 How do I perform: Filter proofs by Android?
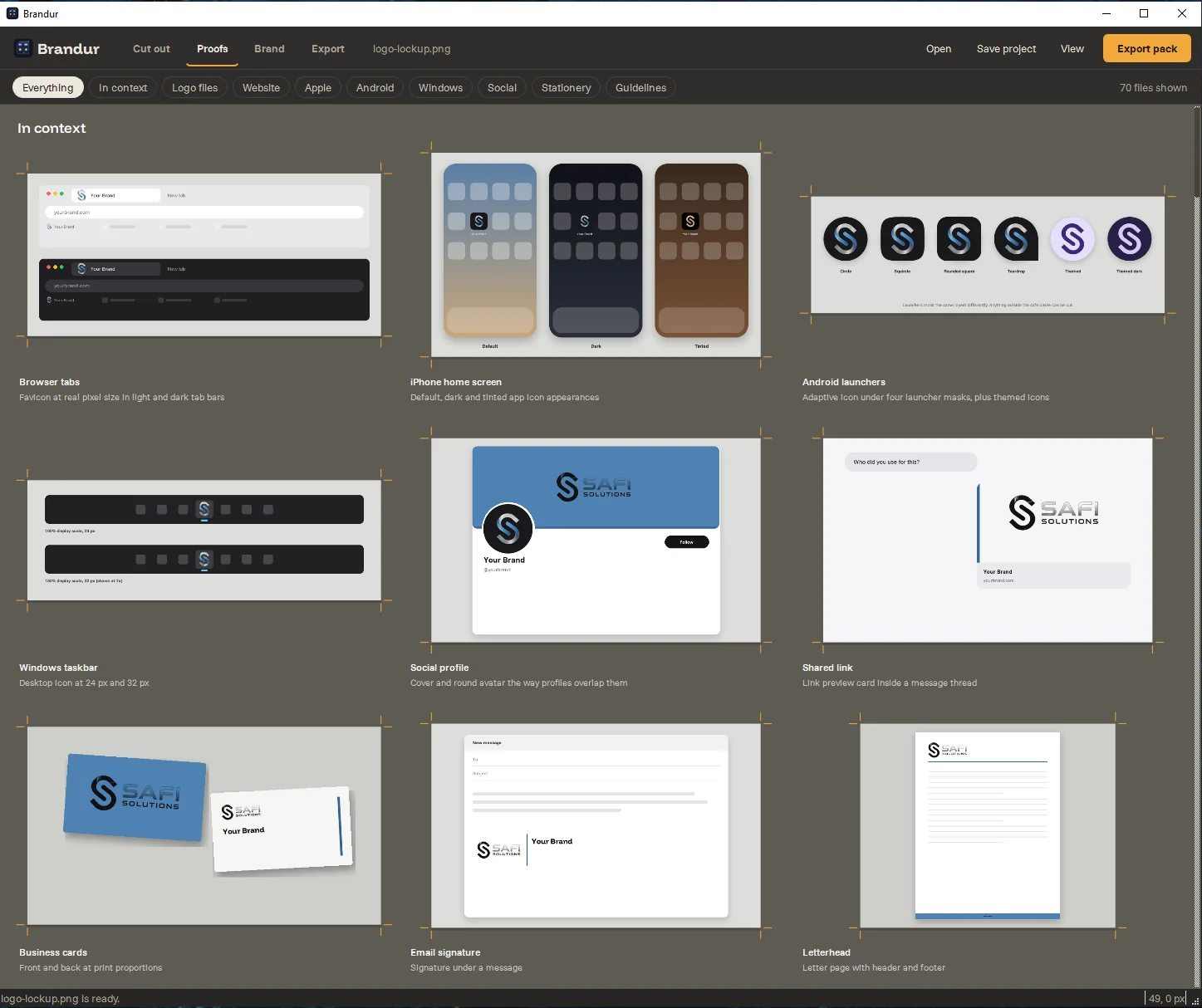point(375,88)
